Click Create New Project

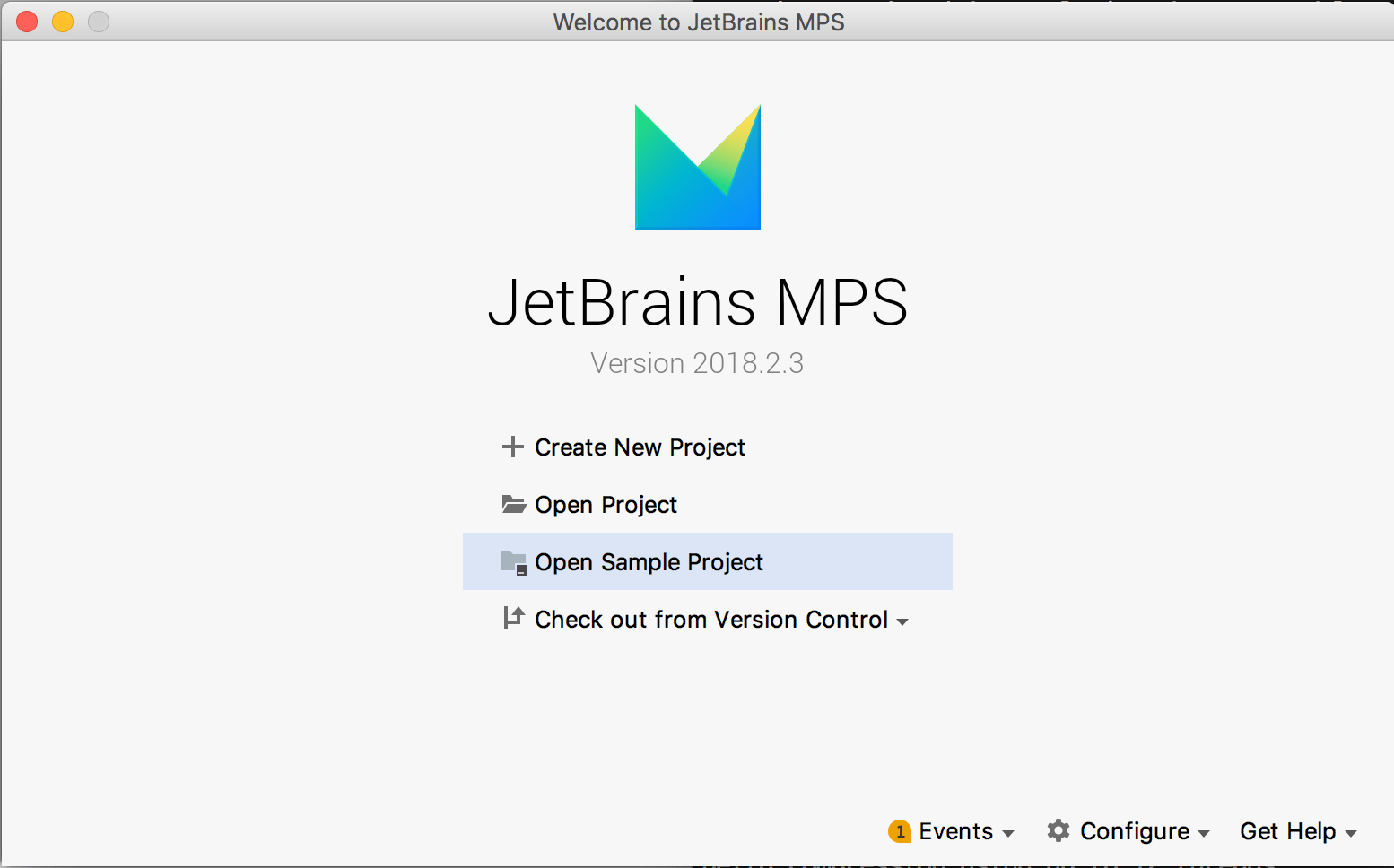(640, 447)
